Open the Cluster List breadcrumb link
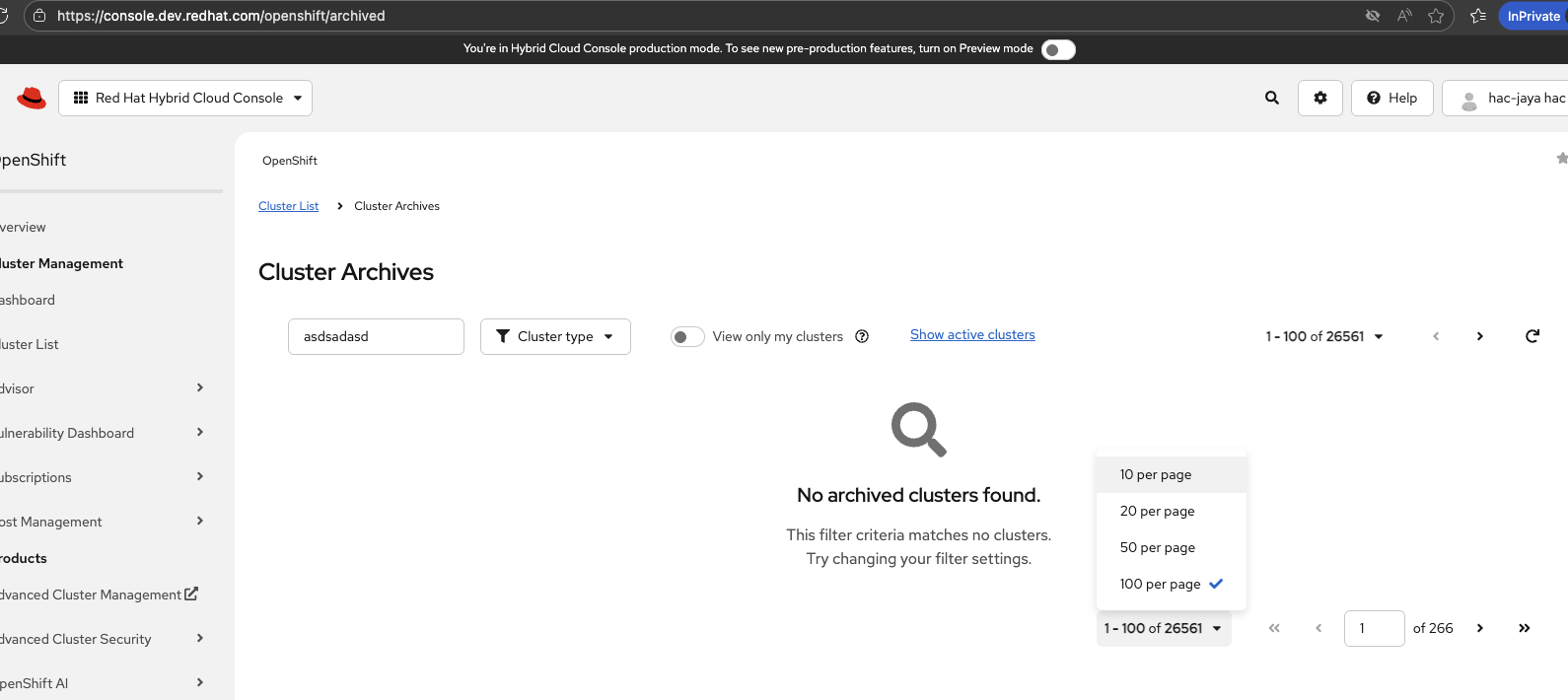This screenshot has height=700, width=1568. [x=288, y=206]
